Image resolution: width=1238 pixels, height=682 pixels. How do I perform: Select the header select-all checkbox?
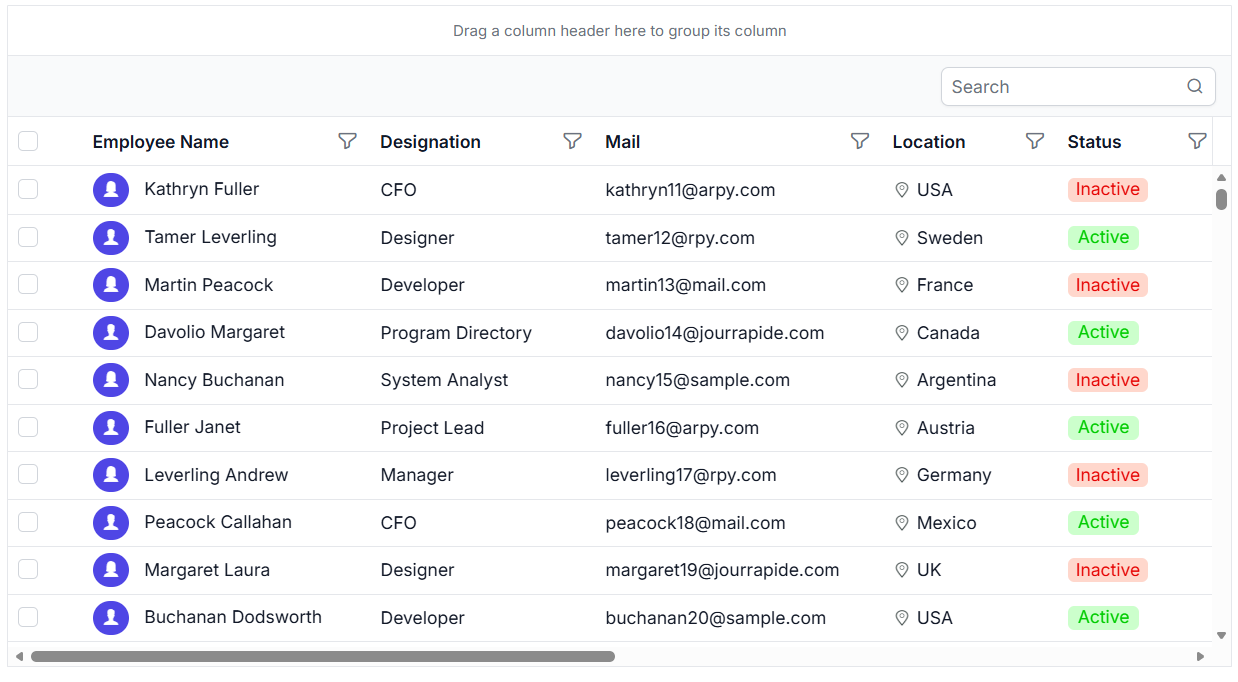(28, 141)
